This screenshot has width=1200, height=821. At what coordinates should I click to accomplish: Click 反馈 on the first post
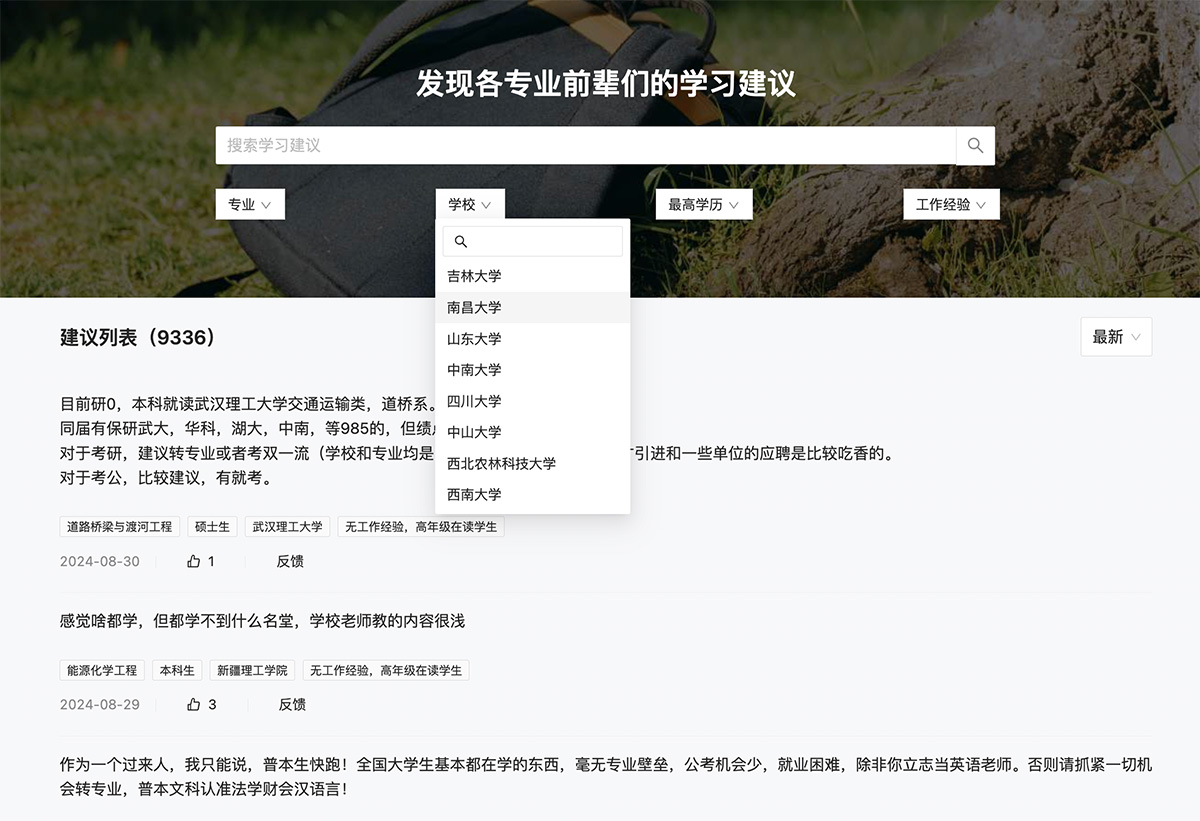click(x=290, y=561)
